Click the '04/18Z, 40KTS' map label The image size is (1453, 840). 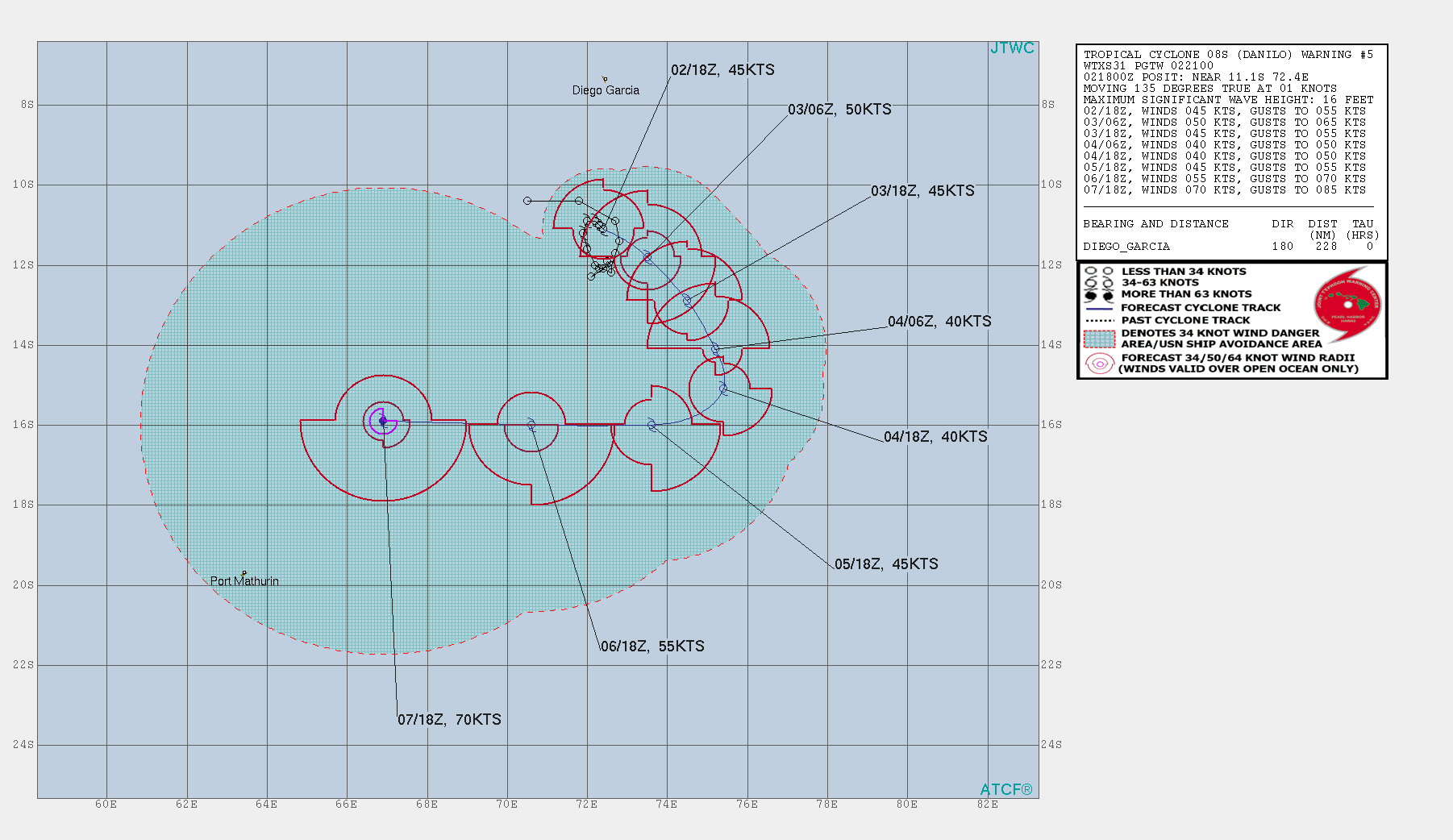coord(935,437)
